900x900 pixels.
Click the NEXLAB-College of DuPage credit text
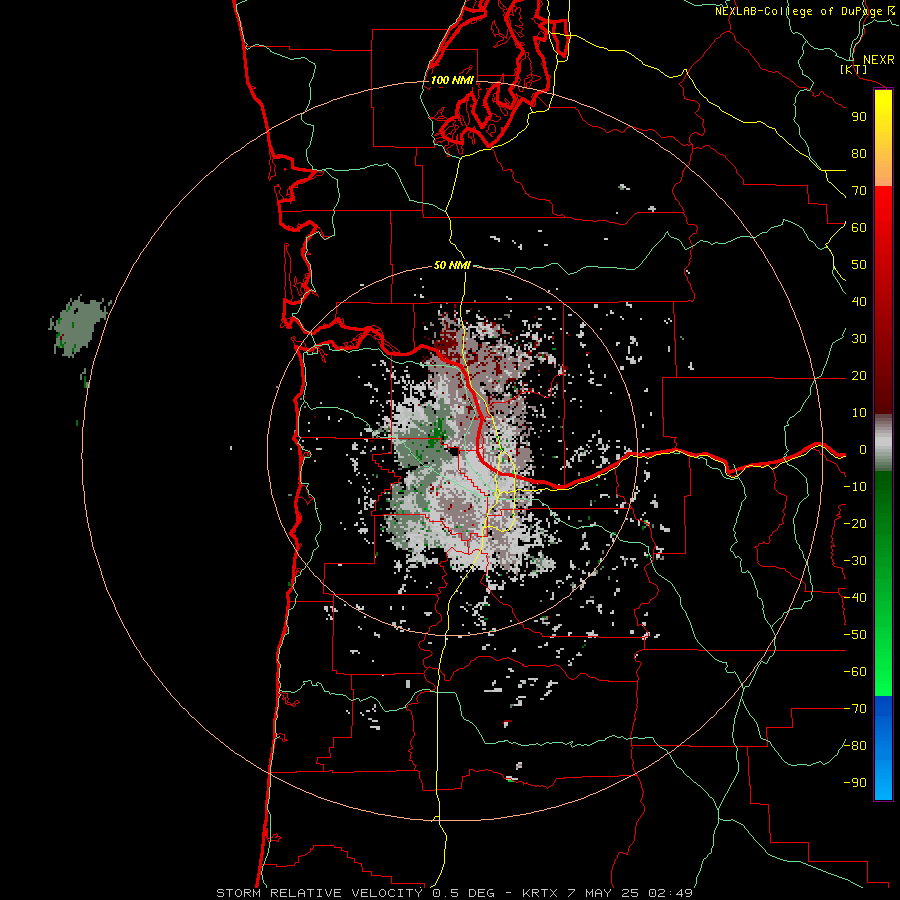801,11
